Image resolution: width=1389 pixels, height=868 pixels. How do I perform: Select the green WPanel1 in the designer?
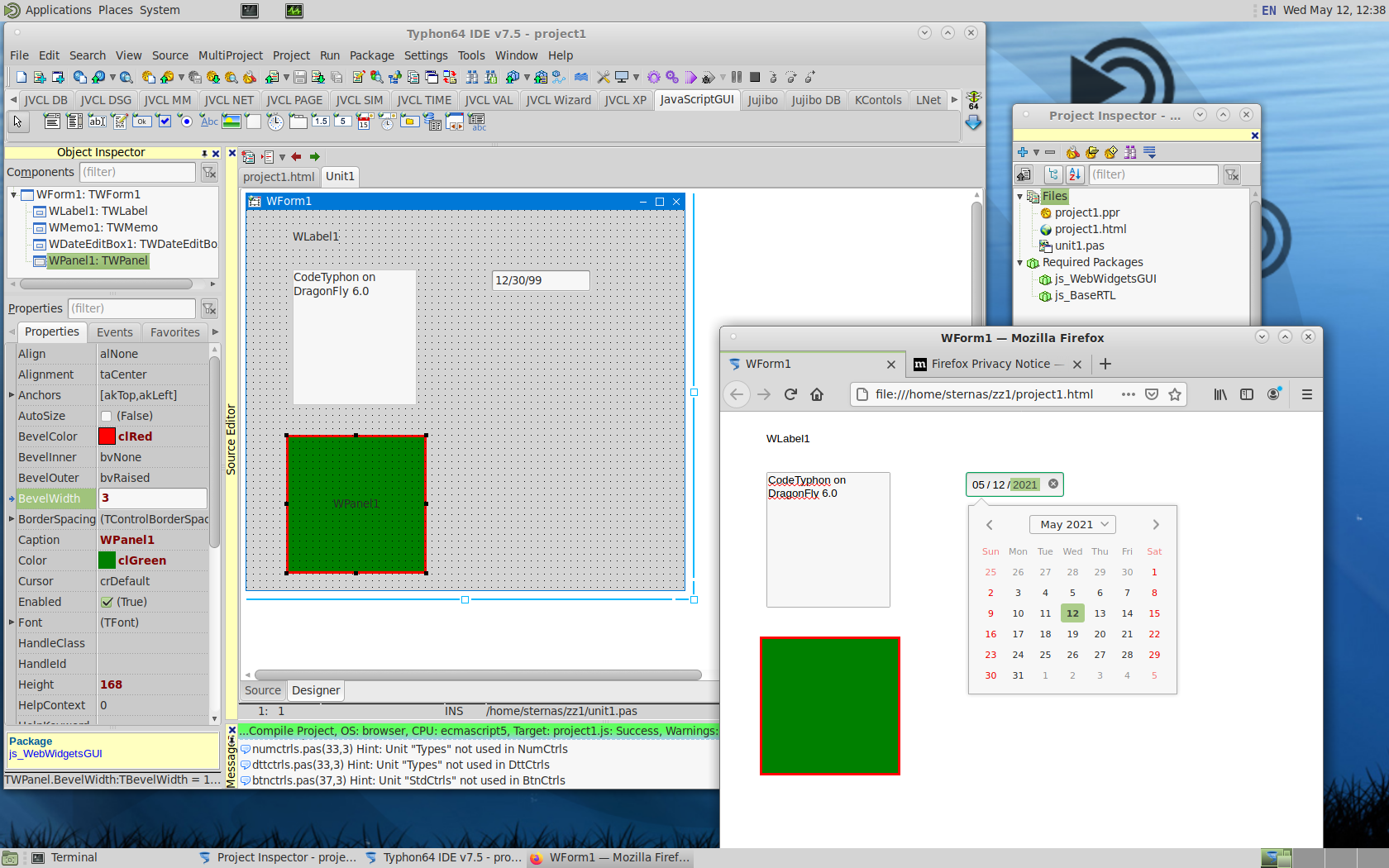click(x=356, y=504)
